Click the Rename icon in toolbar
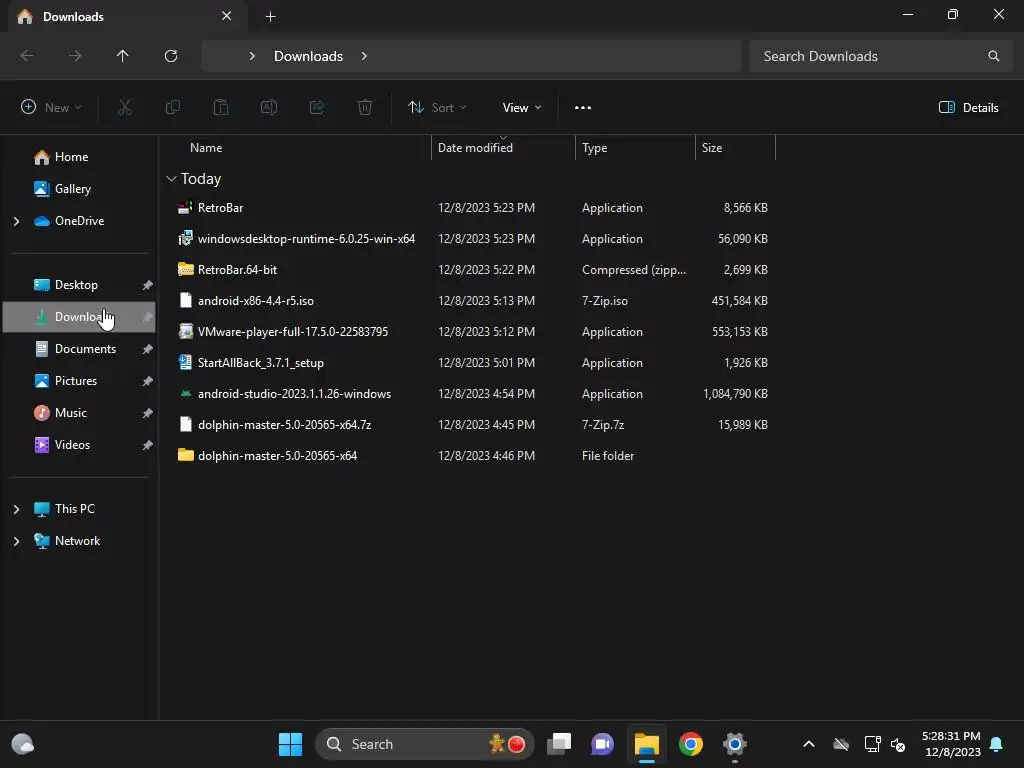This screenshot has width=1024, height=768. pyautogui.click(x=268, y=107)
